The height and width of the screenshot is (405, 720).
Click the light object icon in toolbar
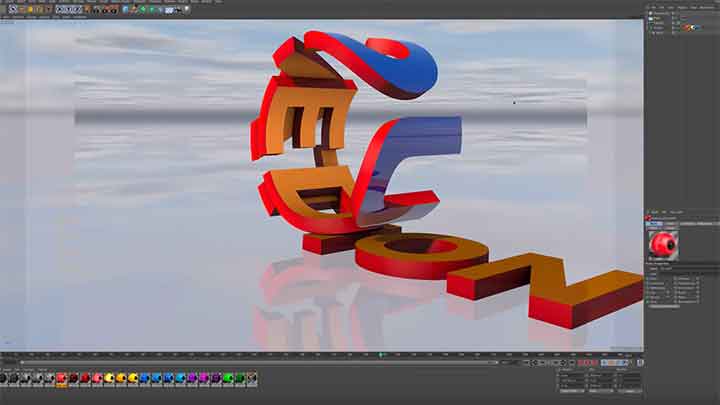click(187, 9)
